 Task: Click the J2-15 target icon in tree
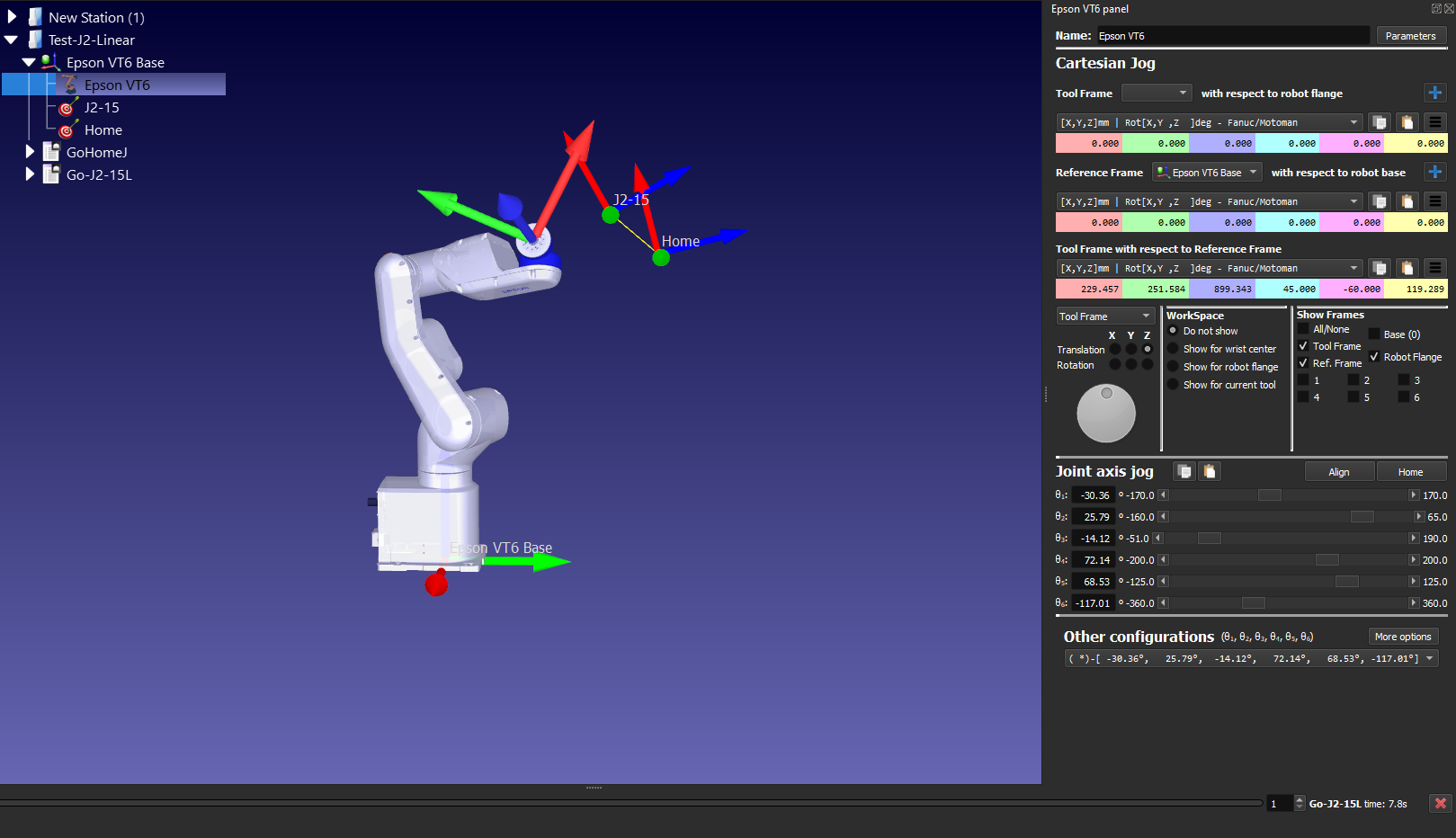pyautogui.click(x=67, y=108)
